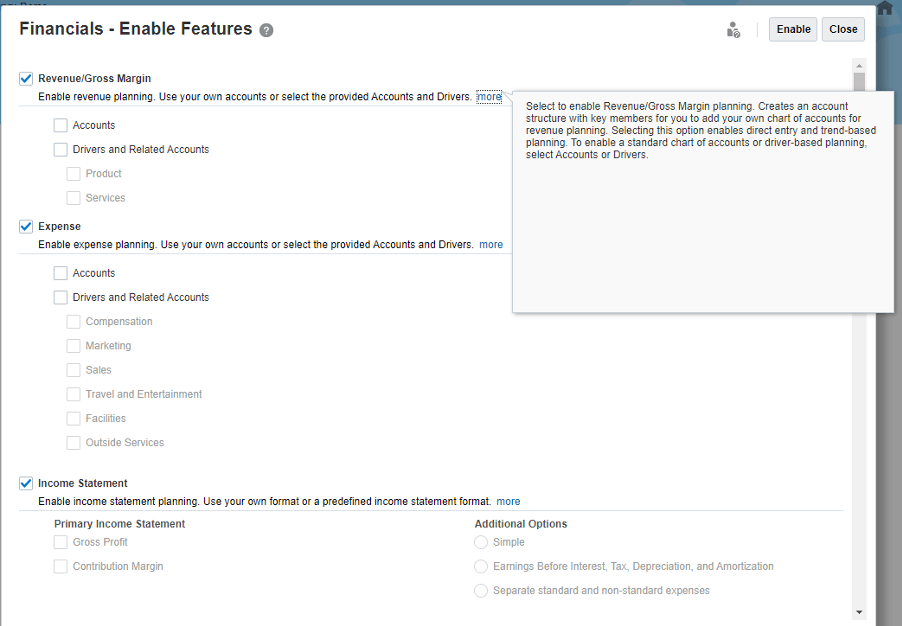Screen dimensions: 902x626
Task: Select the Travel and Entertainment checkbox
Action: [x=73, y=394]
